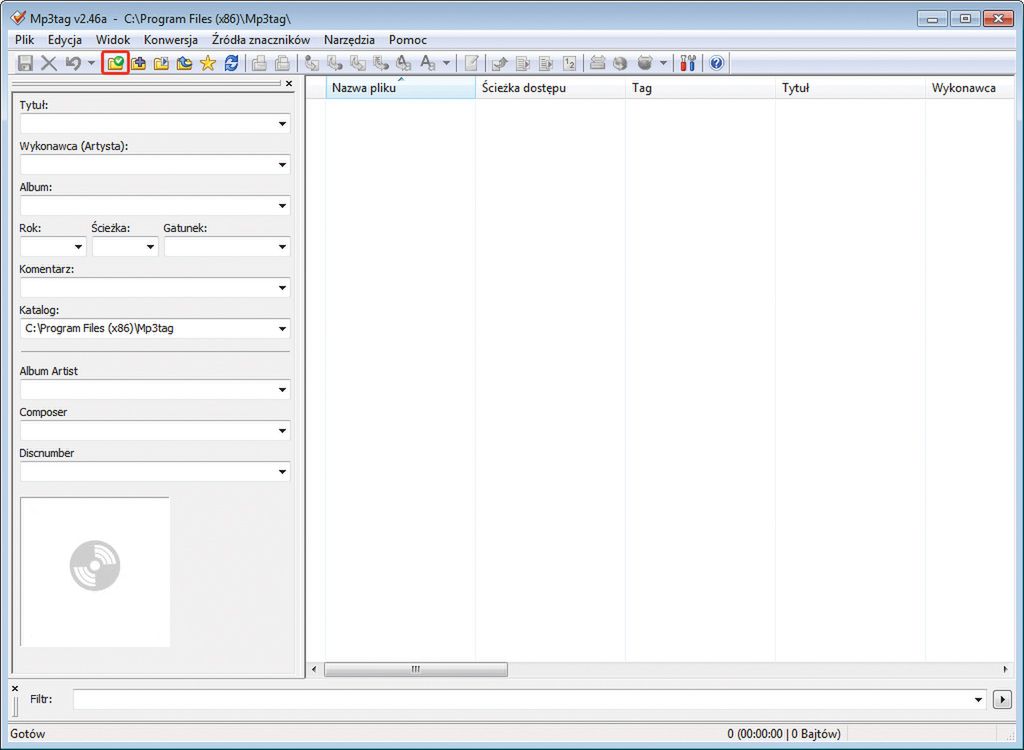Image resolution: width=1024 pixels, height=750 pixels.
Task: Click the Tag to Filename converter icon
Action: 312,63
